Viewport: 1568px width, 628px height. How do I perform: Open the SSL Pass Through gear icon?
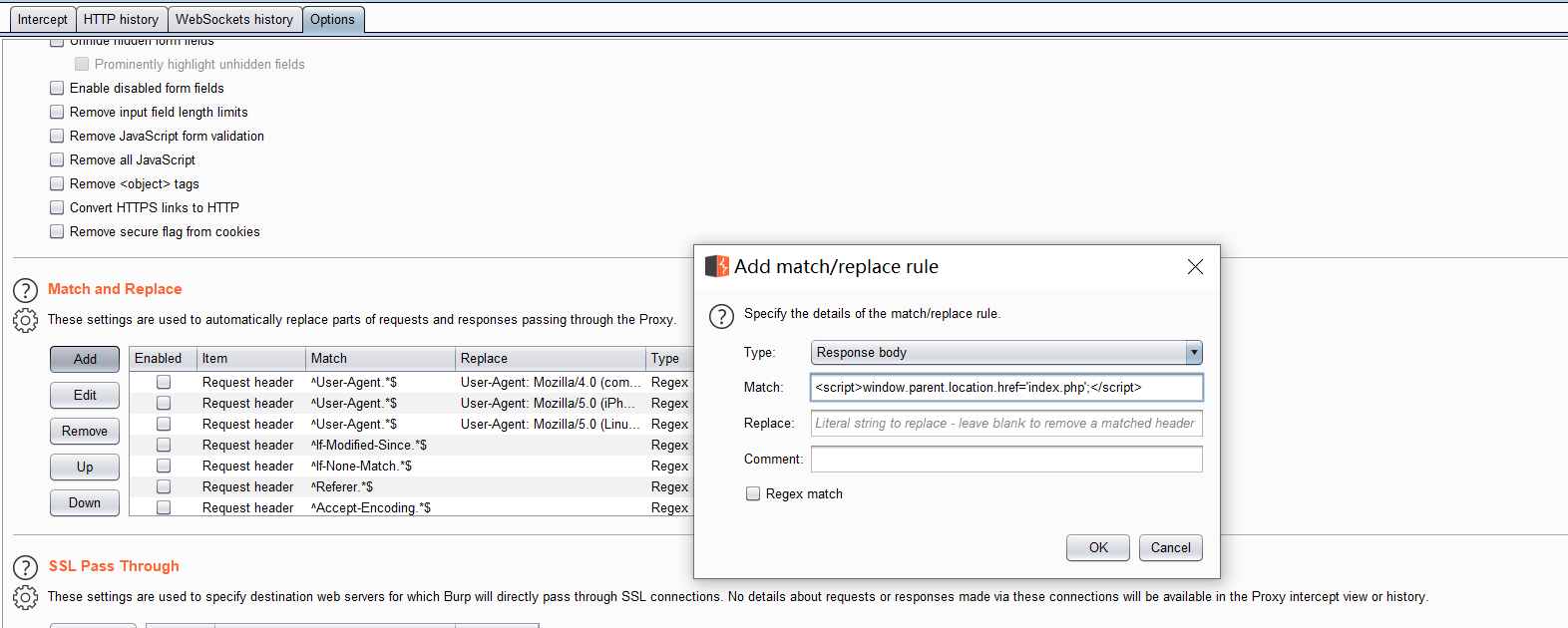(x=25, y=597)
